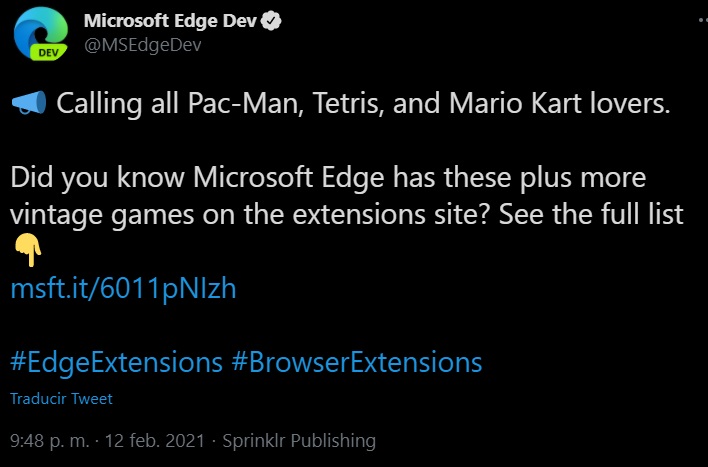708x467 pixels.
Task: Open the Sprinklr Publishing source label
Action: click(x=299, y=441)
